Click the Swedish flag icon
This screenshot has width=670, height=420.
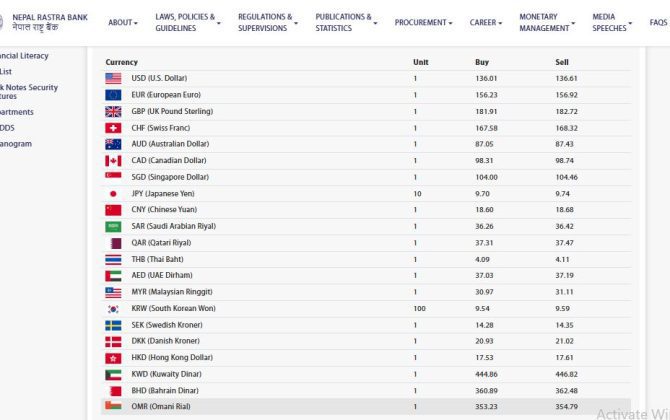[x=113, y=325]
